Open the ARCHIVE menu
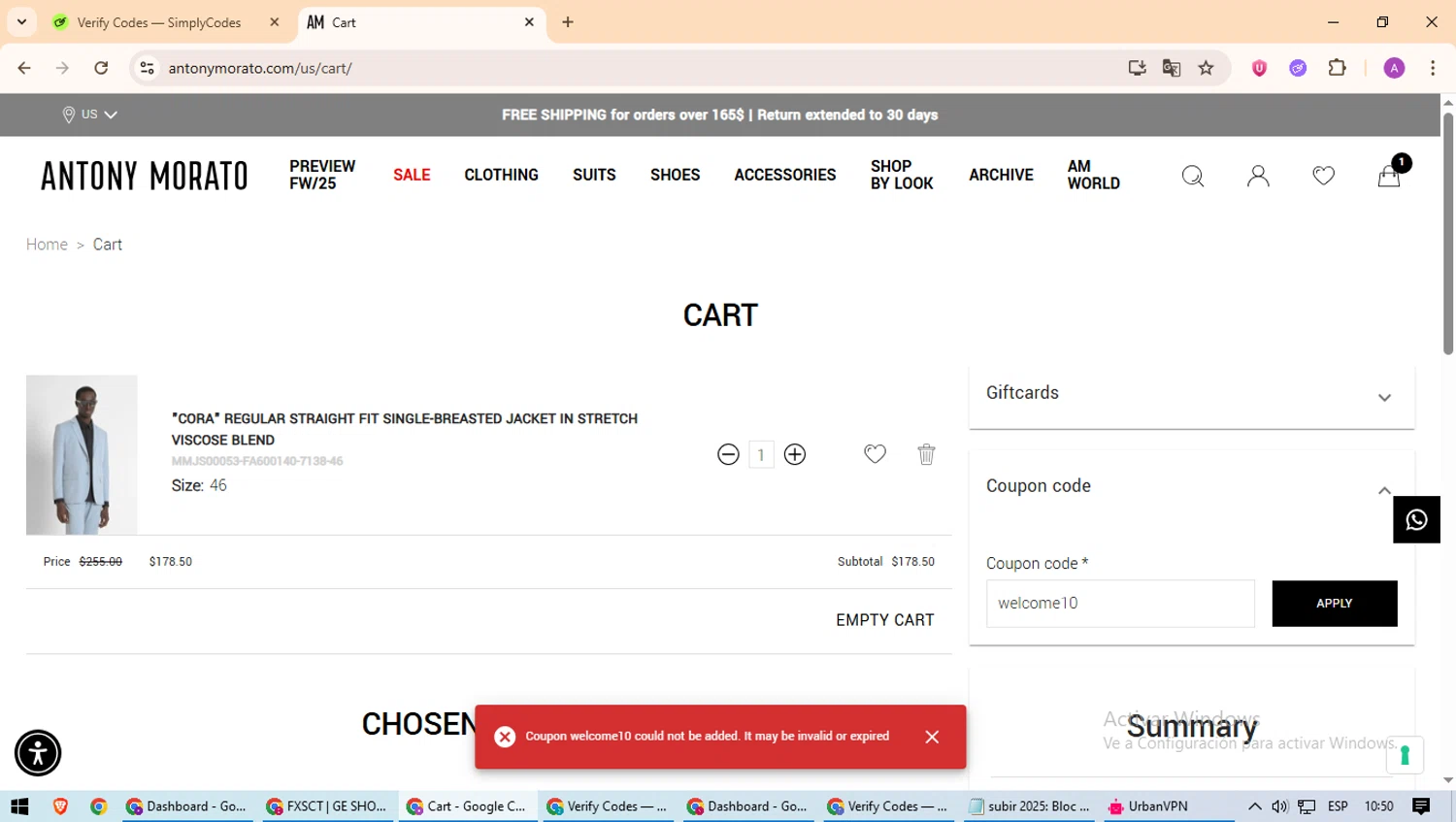This screenshot has height=822, width=1456. 1001,175
